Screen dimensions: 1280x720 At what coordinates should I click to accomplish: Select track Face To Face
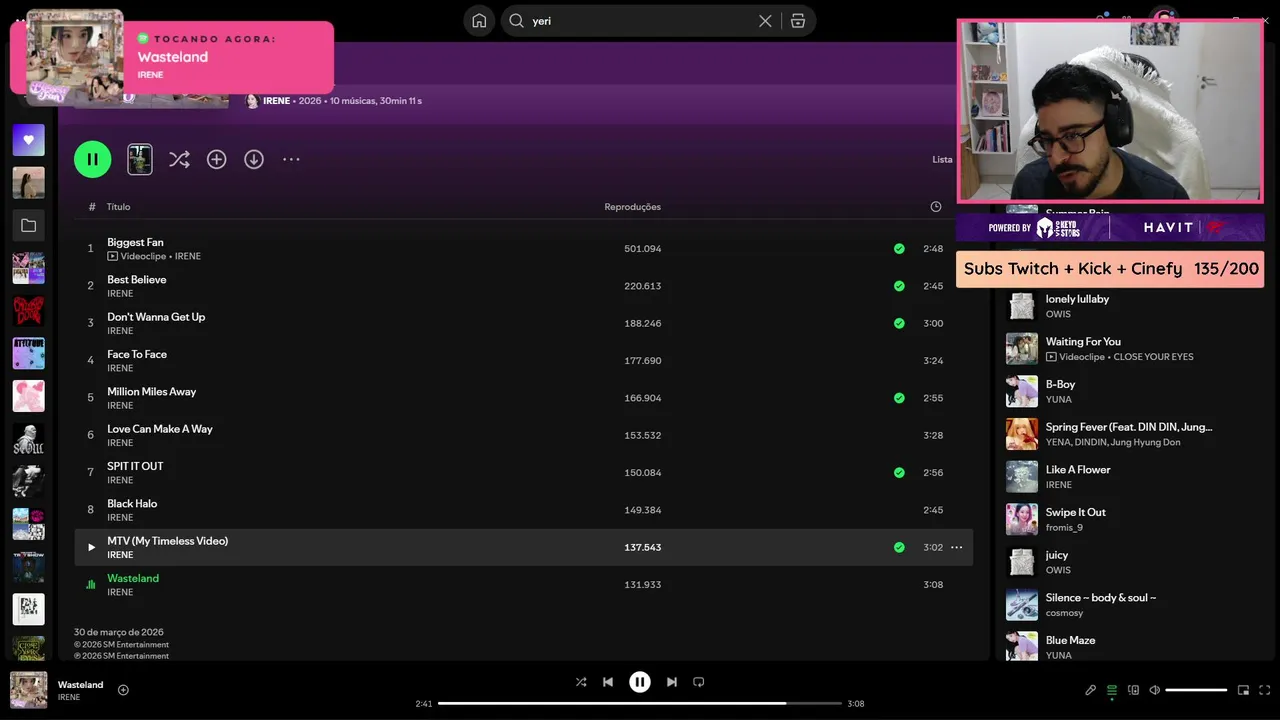pyautogui.click(x=137, y=354)
